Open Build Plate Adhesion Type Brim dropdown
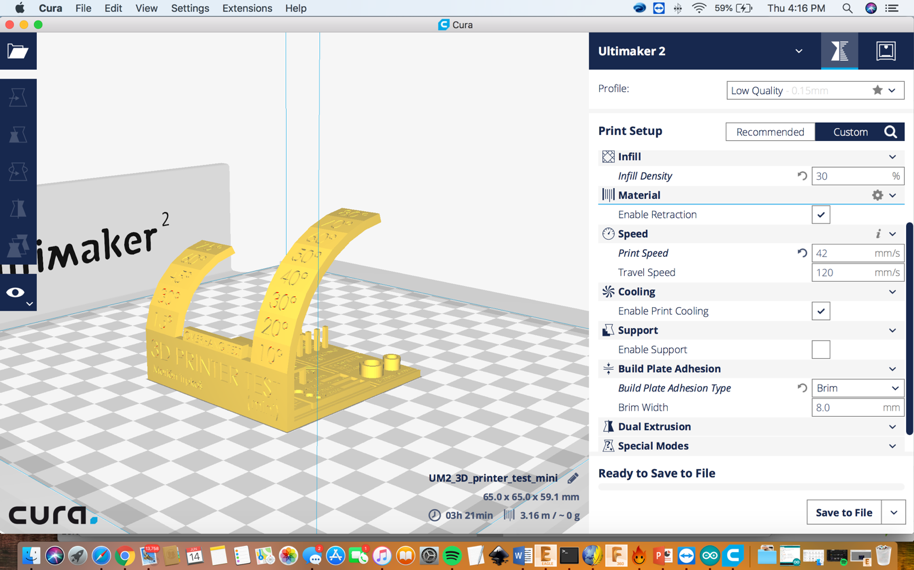This screenshot has height=570, width=914. (857, 388)
